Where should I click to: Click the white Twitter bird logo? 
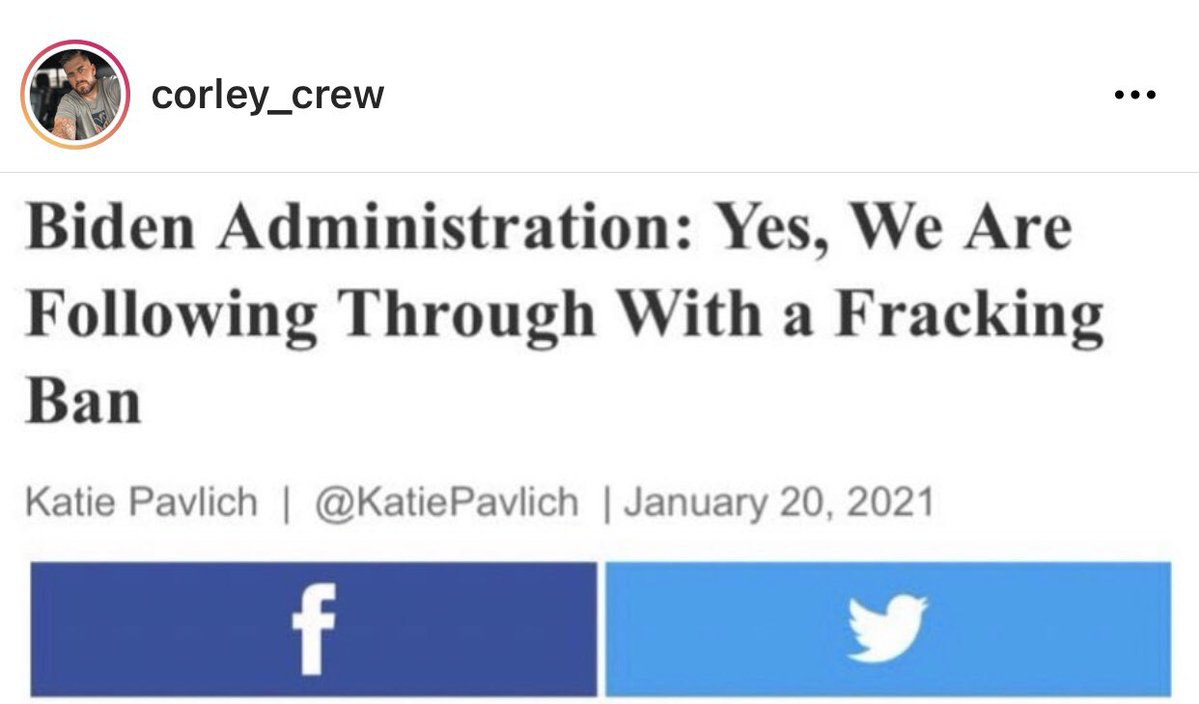(x=888, y=628)
